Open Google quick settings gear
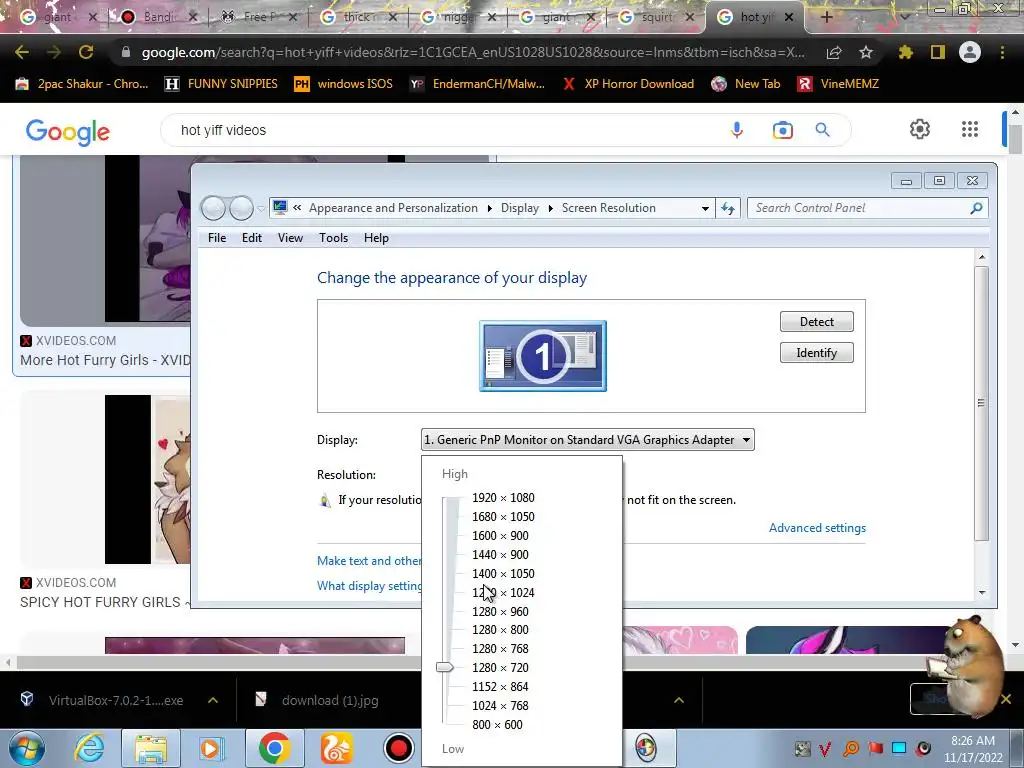The image size is (1024, 768). pos(920,129)
